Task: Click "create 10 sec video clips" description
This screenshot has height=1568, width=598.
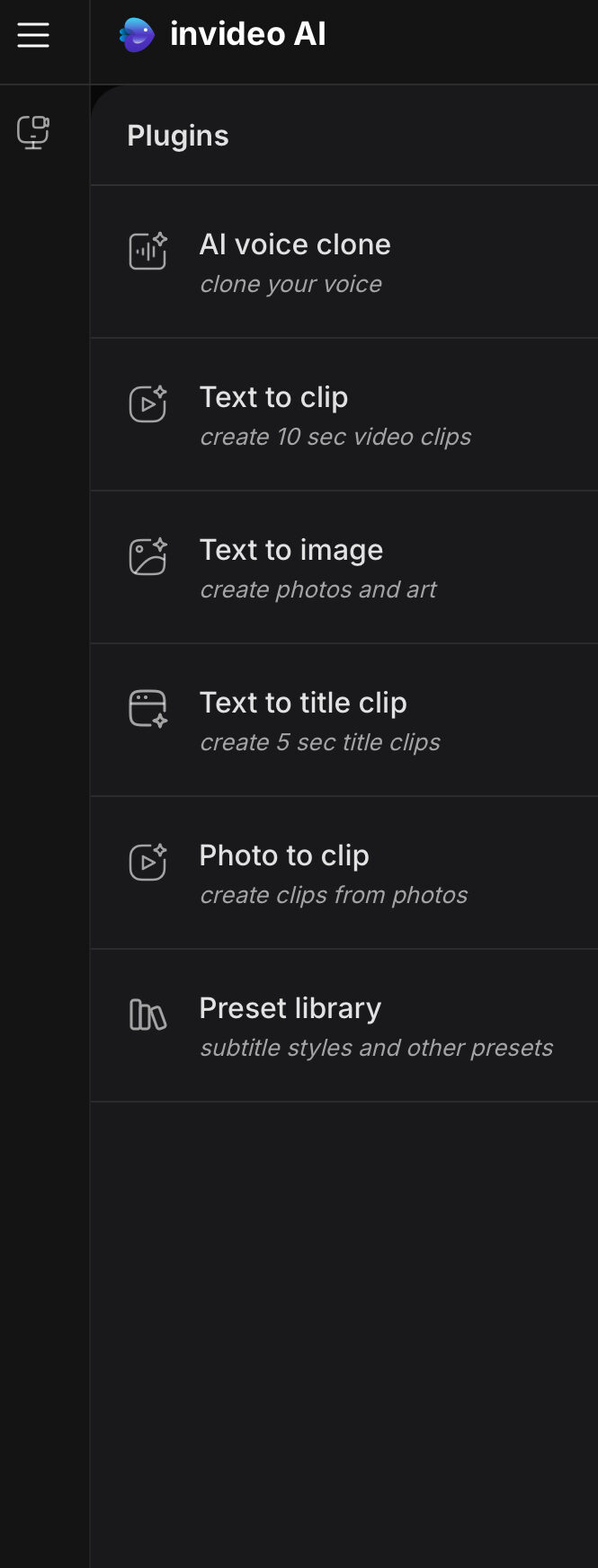Action: [x=335, y=437]
